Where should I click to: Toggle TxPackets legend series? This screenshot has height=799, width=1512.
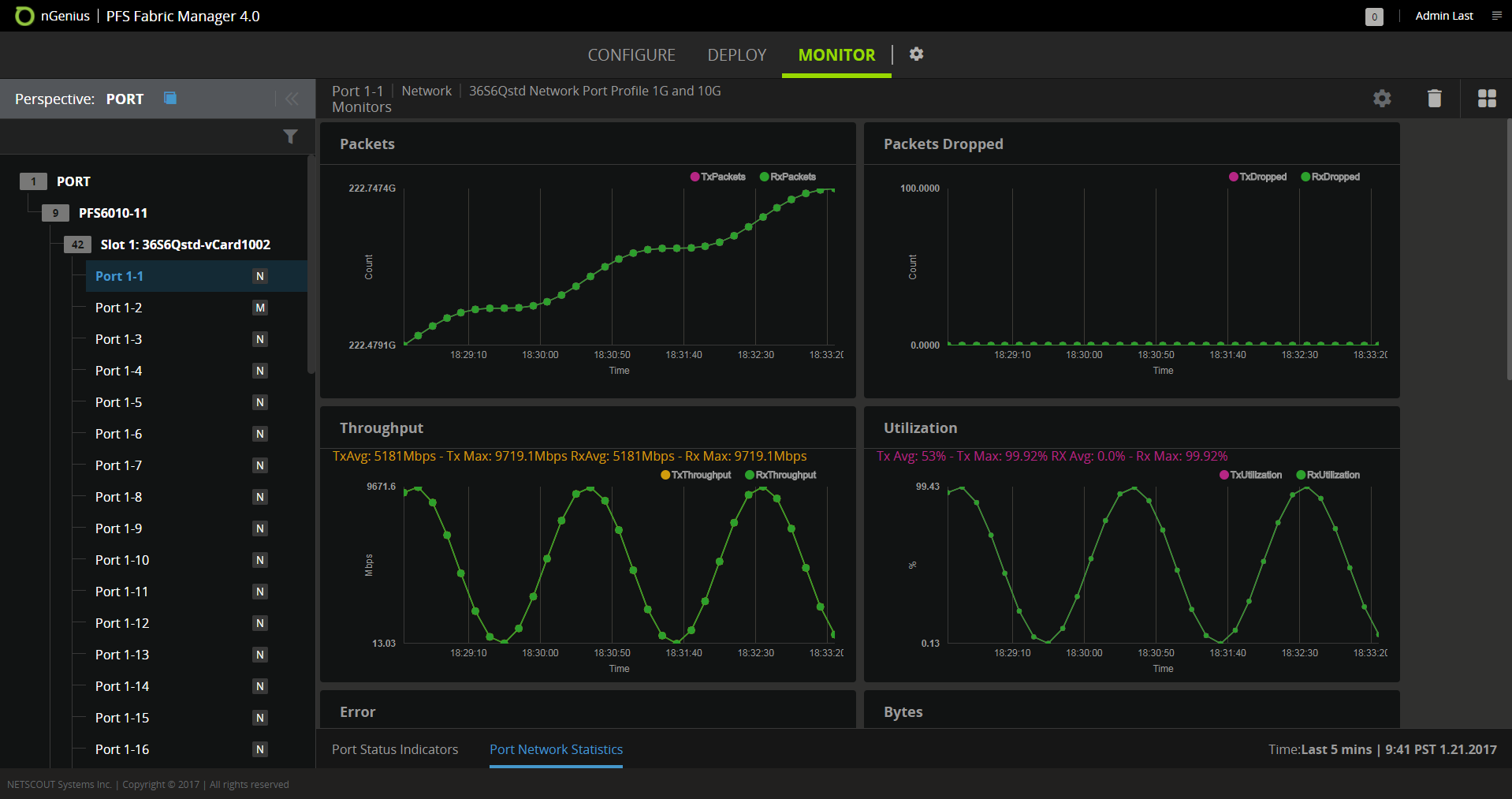718,177
